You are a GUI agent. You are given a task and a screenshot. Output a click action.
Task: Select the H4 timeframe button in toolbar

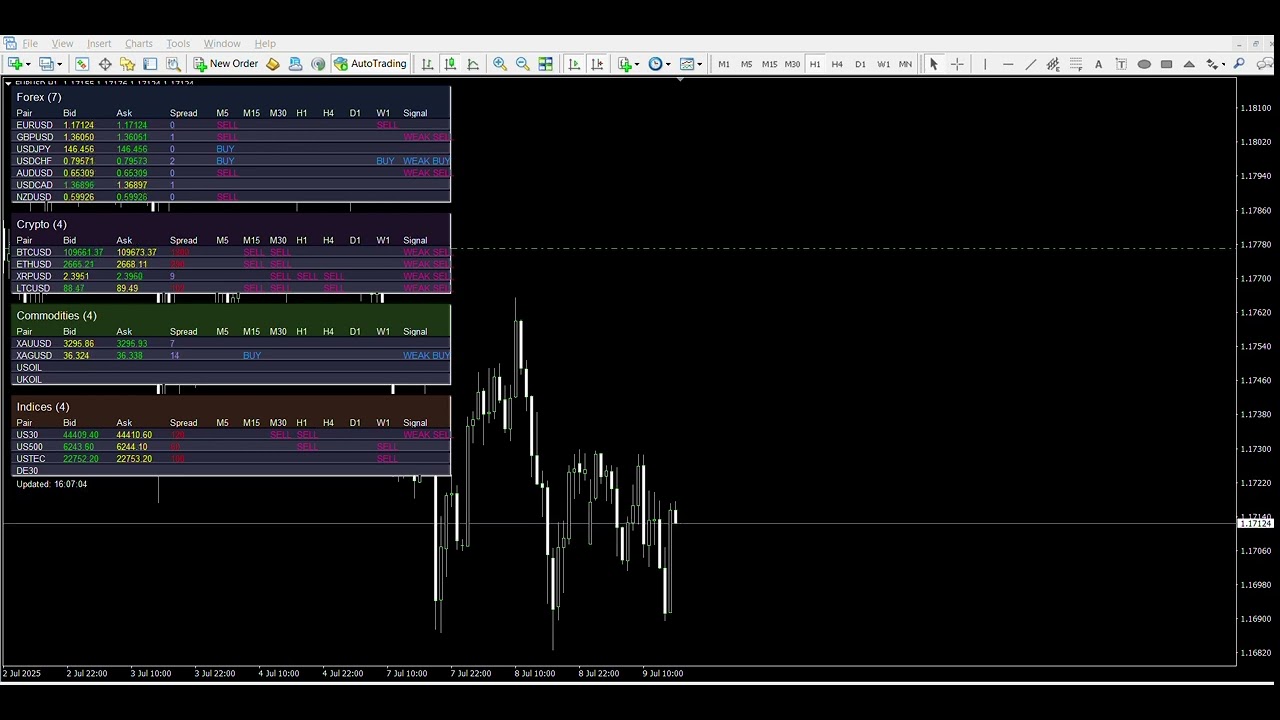click(x=837, y=64)
